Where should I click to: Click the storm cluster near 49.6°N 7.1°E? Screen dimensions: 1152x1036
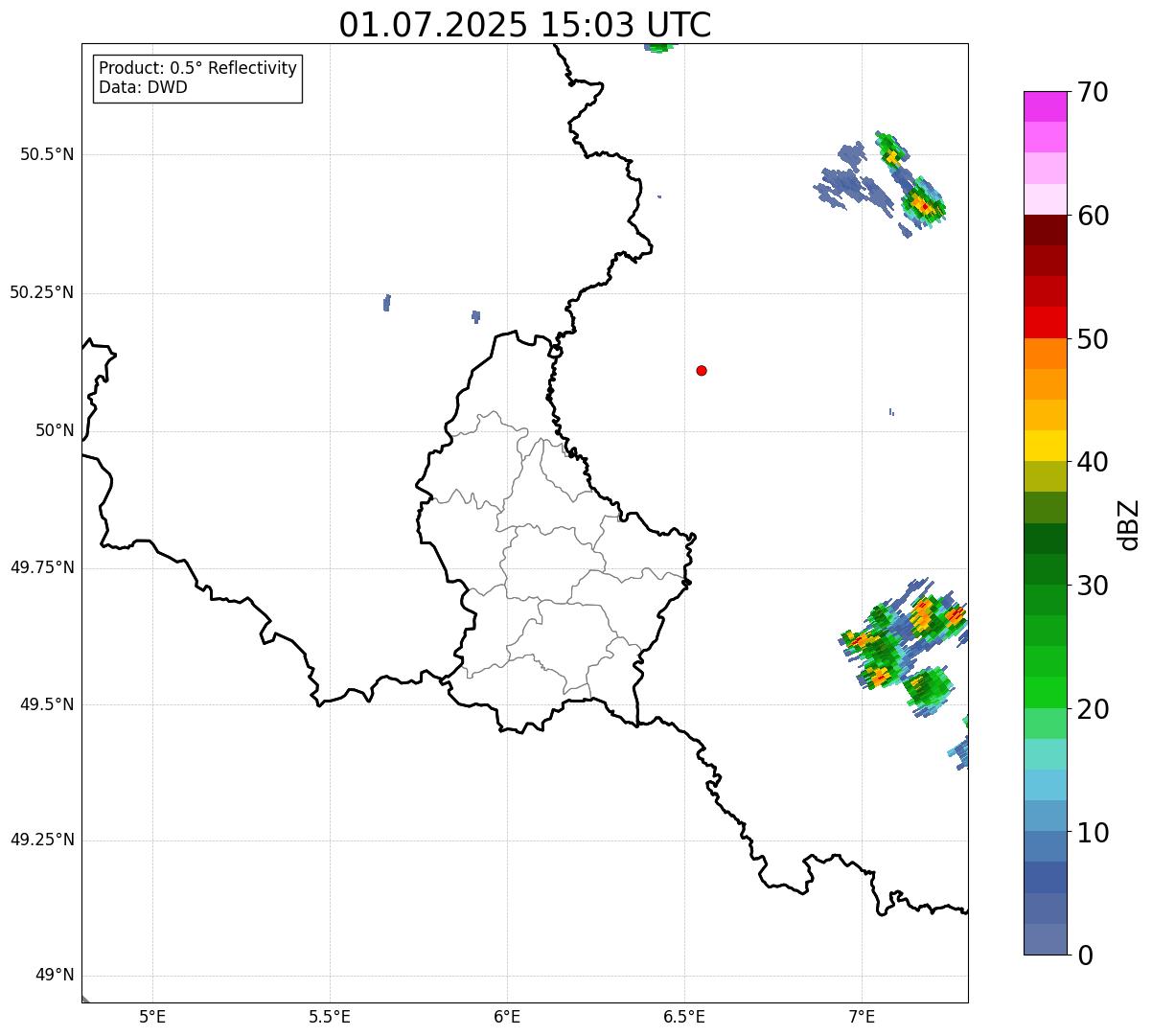905,648
